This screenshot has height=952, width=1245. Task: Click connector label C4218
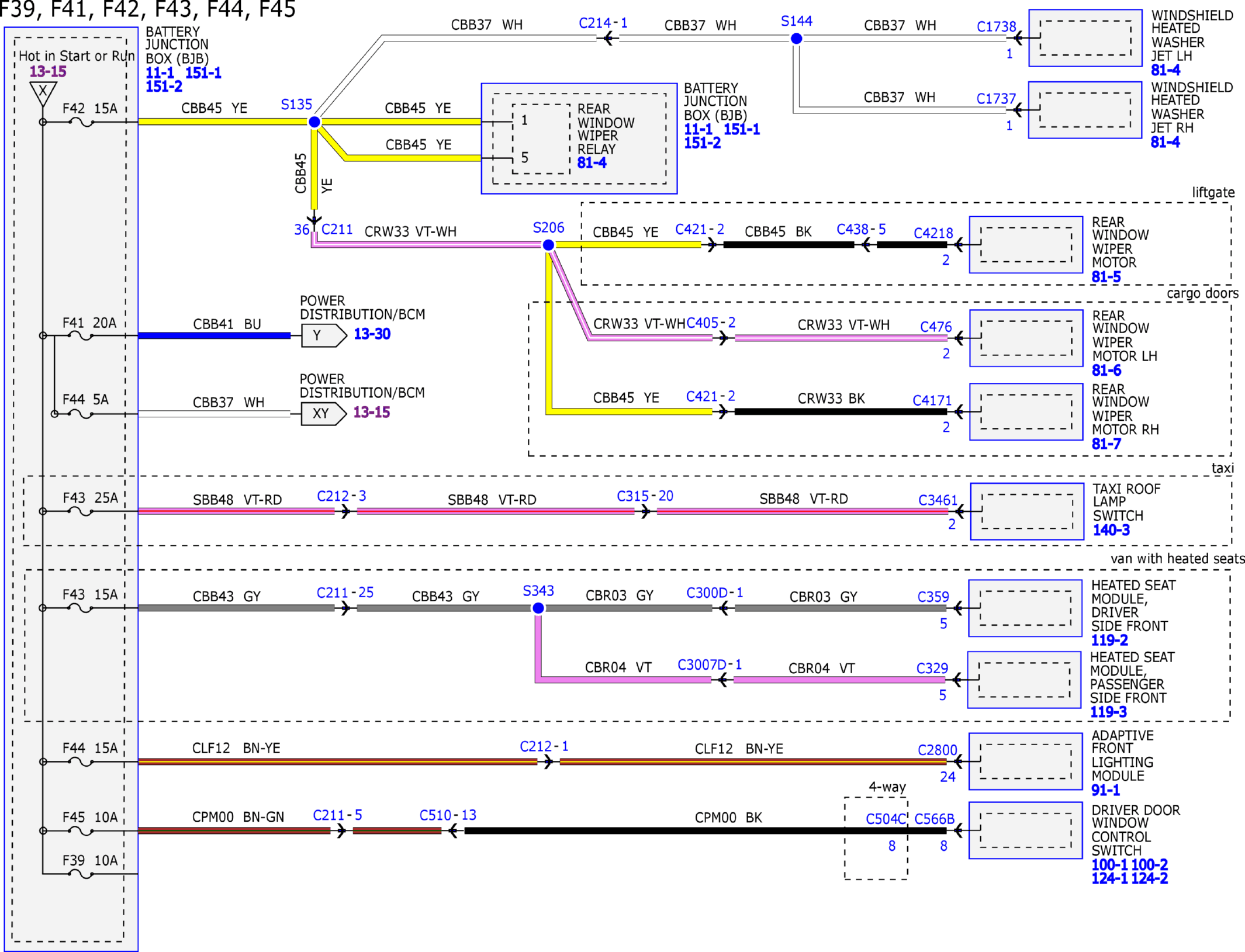933,233
